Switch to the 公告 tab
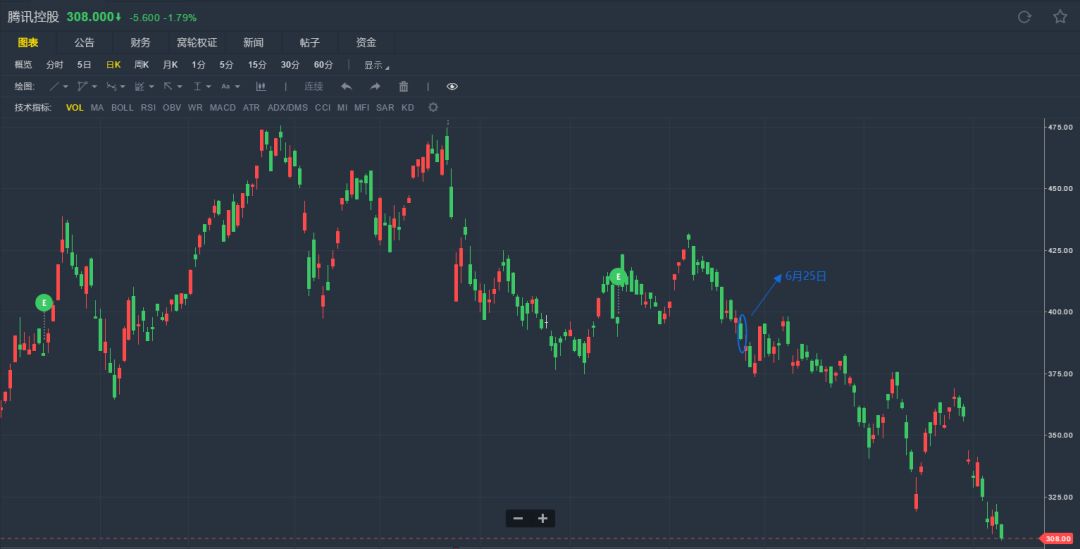Screen dimensions: 1080x549 tap(84, 42)
